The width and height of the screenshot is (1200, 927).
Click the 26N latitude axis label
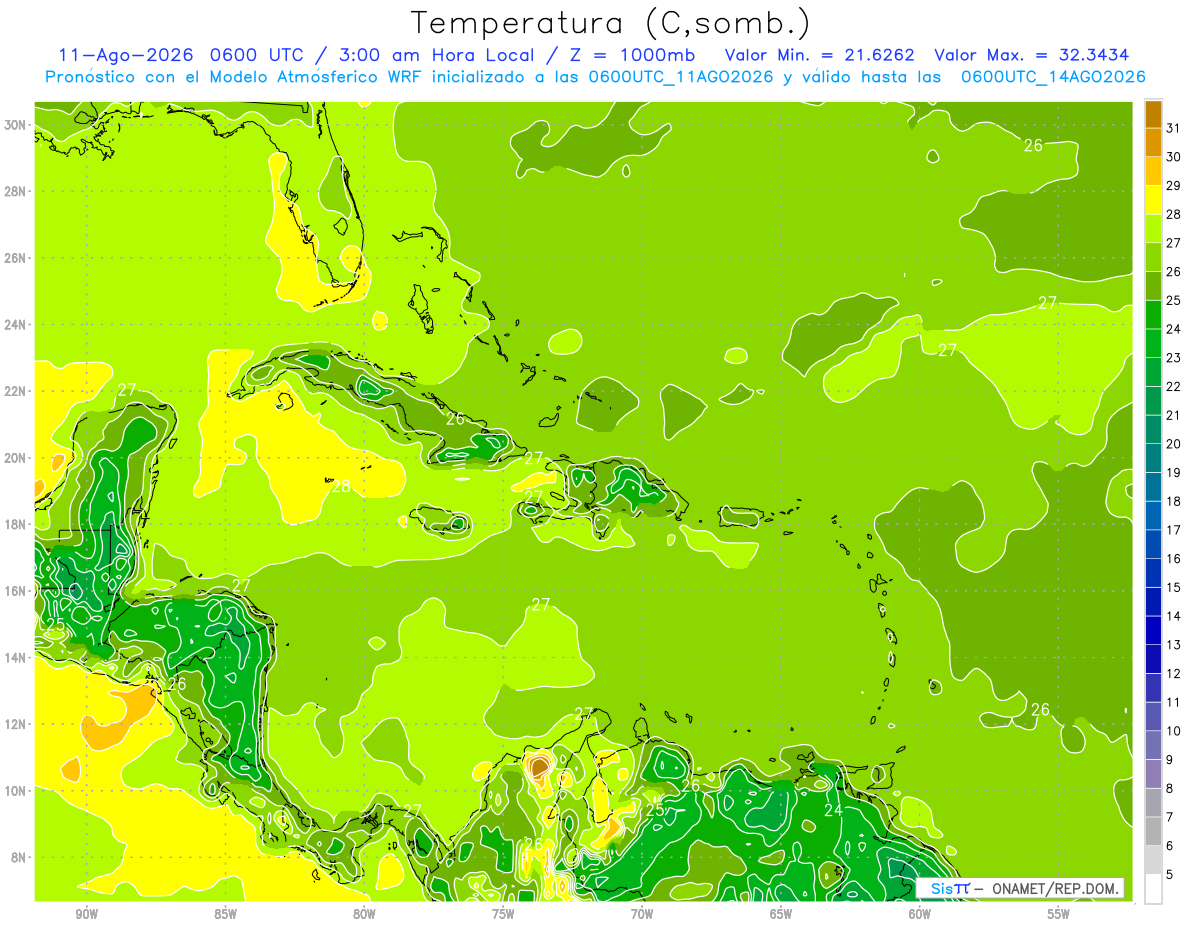(16, 258)
